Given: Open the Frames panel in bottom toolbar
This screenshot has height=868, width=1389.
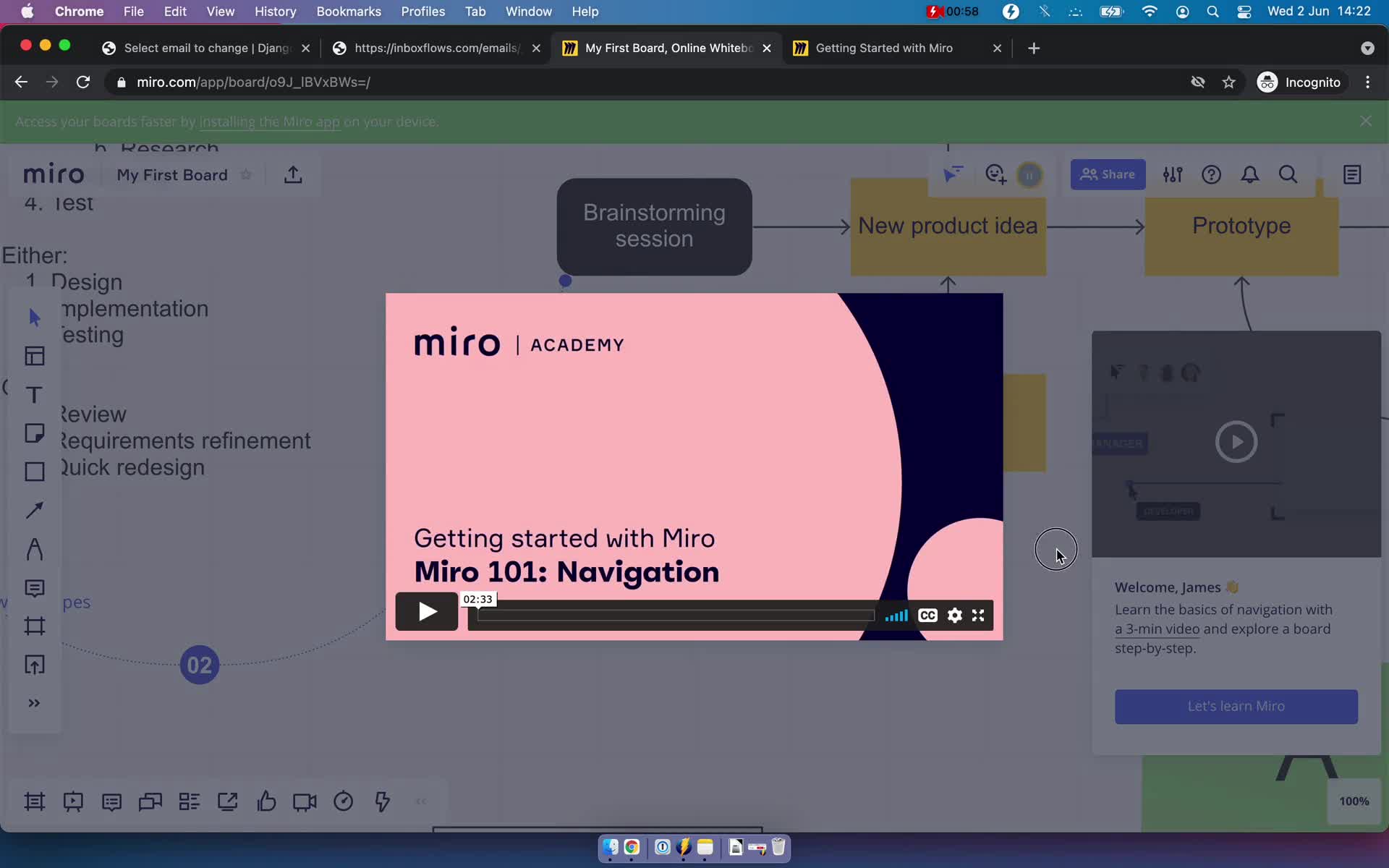Looking at the screenshot, I should [34, 801].
